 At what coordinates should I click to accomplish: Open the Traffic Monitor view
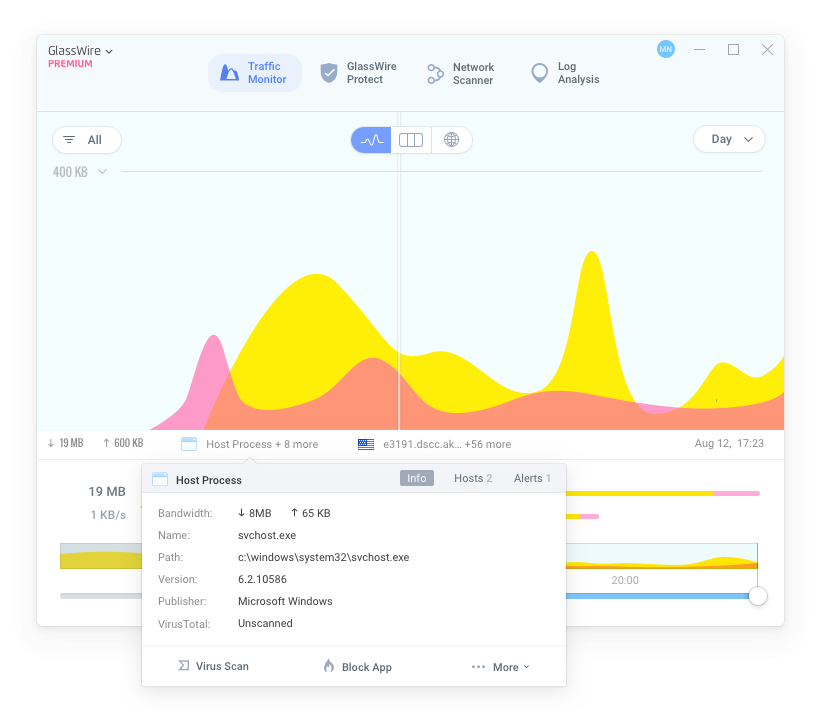tap(255, 73)
